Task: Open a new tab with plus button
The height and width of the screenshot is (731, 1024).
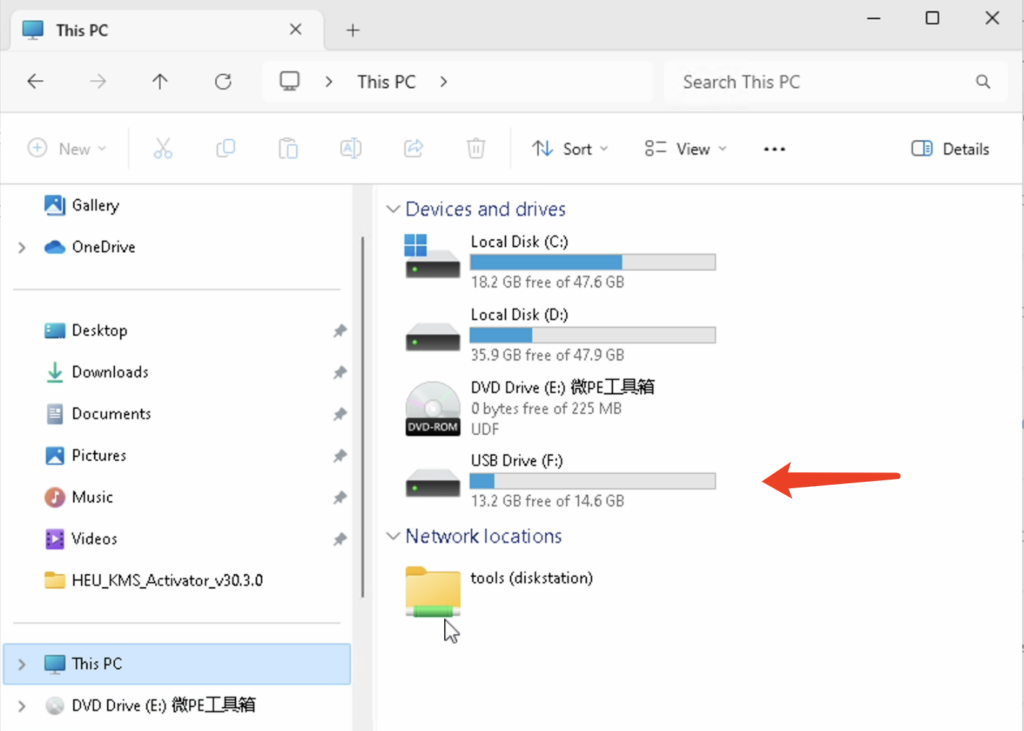Action: click(352, 30)
